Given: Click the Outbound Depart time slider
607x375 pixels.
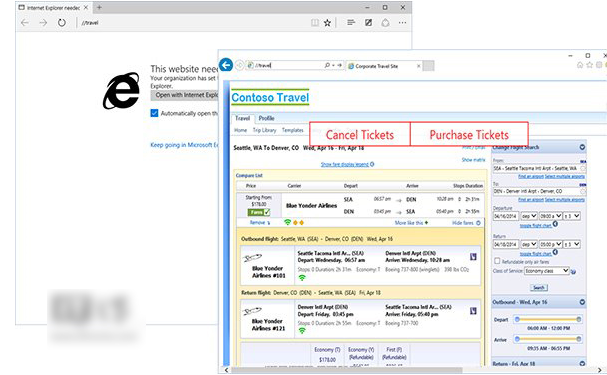Looking at the screenshot, I should click(x=547, y=319).
